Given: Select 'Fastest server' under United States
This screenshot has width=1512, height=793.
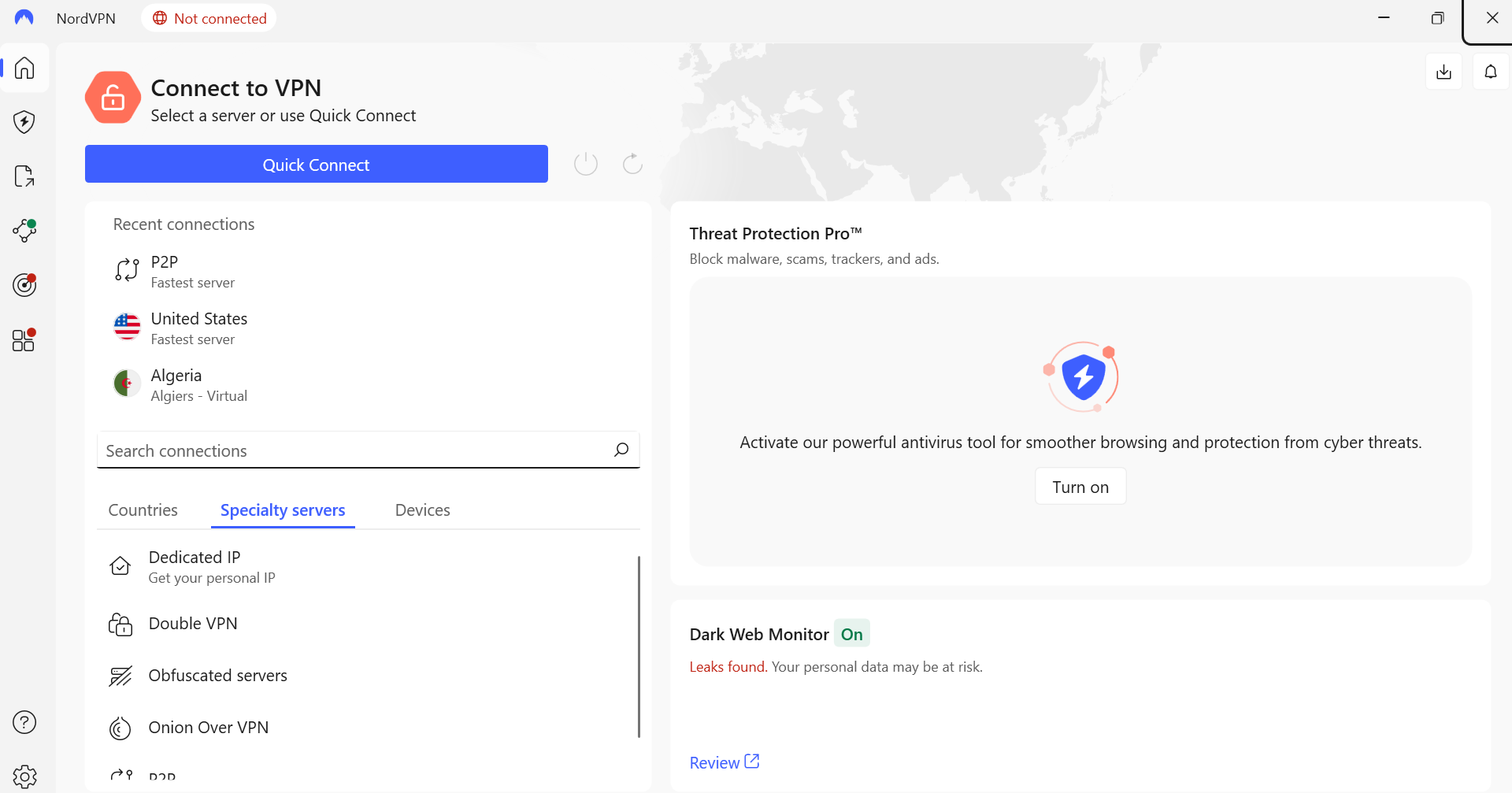Looking at the screenshot, I should (193, 339).
